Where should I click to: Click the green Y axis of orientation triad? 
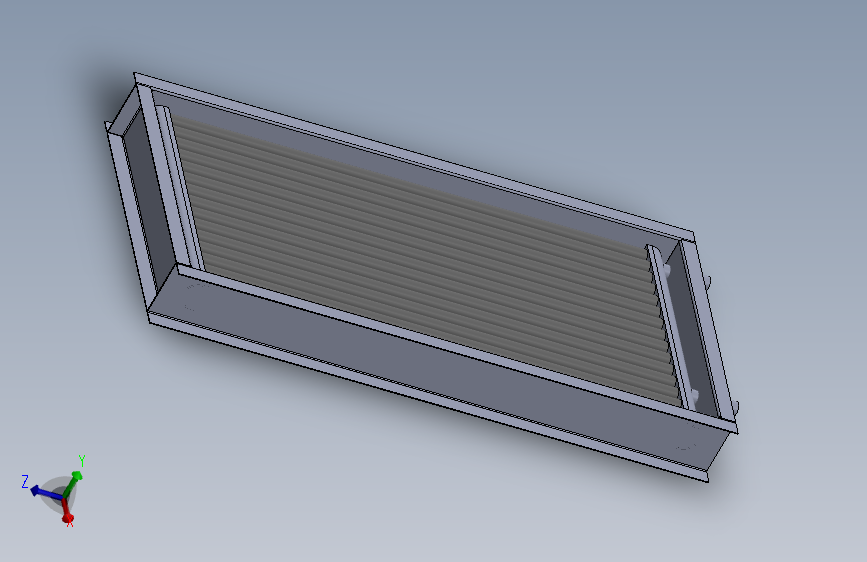[x=72, y=484]
